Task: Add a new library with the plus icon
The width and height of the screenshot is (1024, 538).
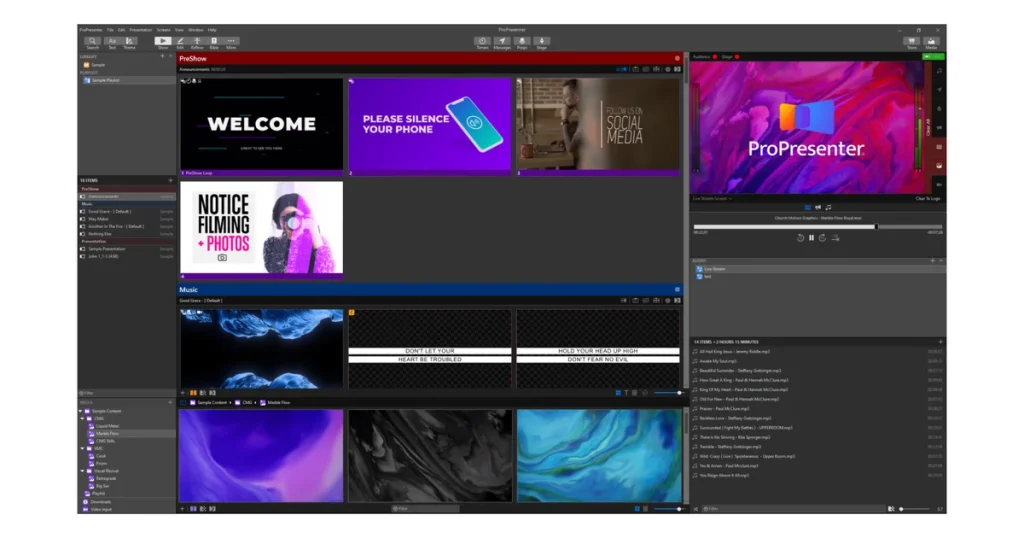Action: [x=163, y=56]
